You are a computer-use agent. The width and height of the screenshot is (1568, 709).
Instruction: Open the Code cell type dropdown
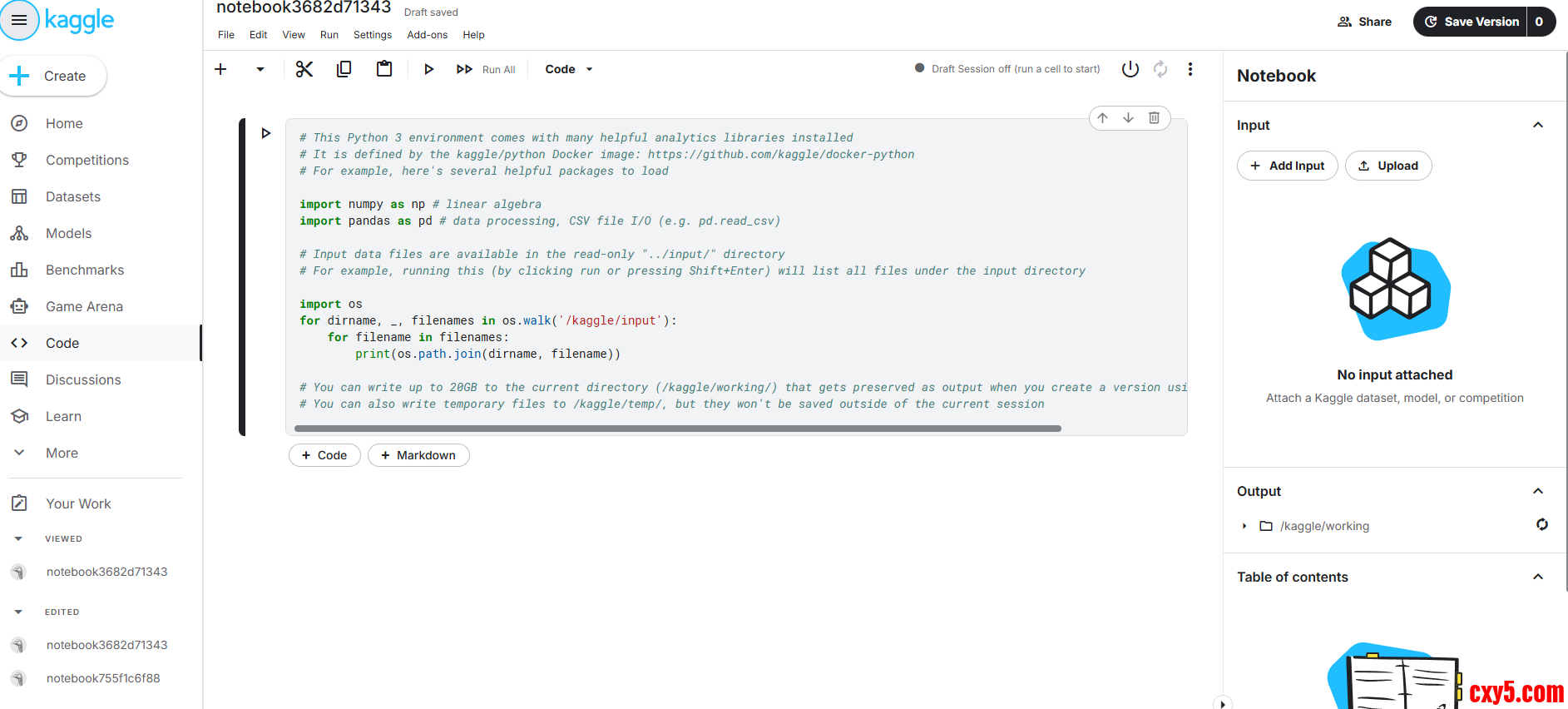point(569,69)
